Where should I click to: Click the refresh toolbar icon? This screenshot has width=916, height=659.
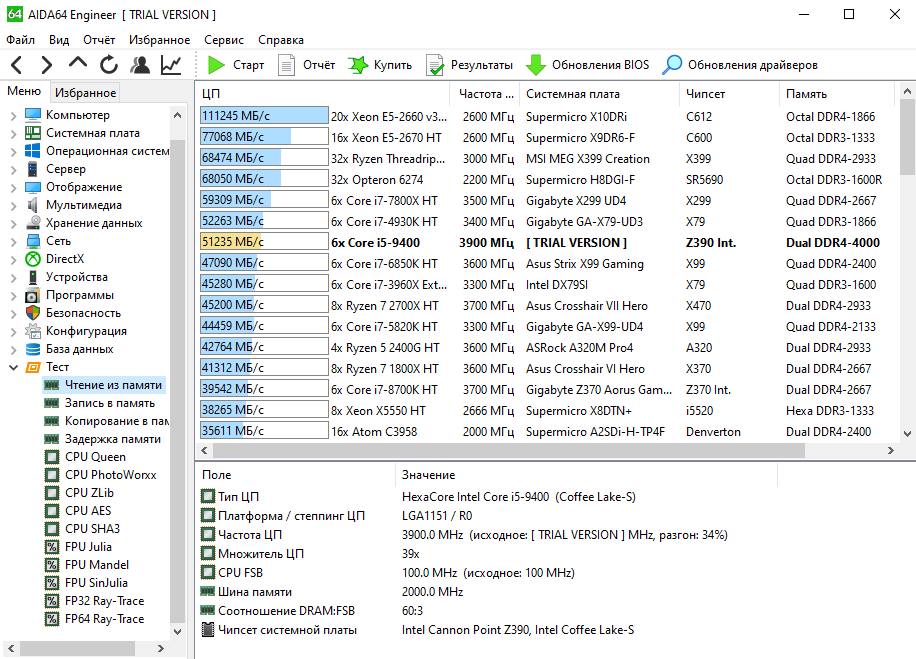click(x=109, y=65)
